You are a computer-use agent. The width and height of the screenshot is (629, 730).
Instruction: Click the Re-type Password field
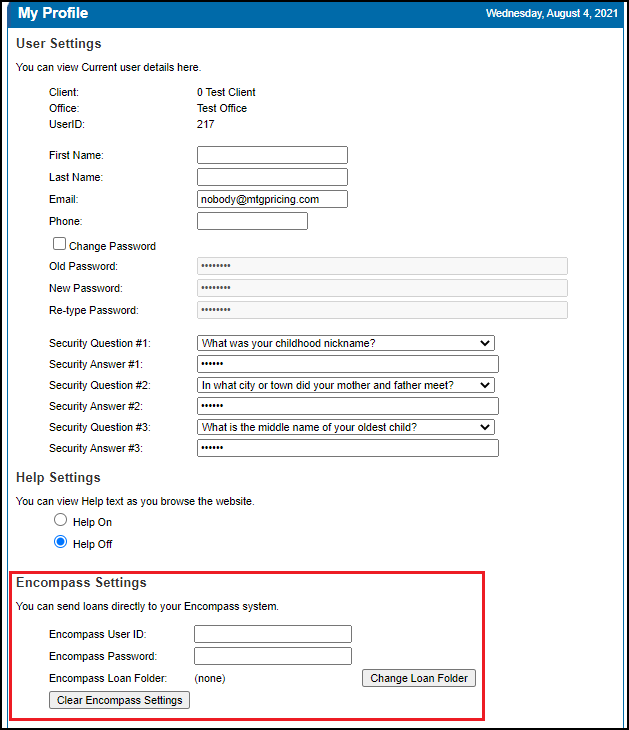[382, 310]
